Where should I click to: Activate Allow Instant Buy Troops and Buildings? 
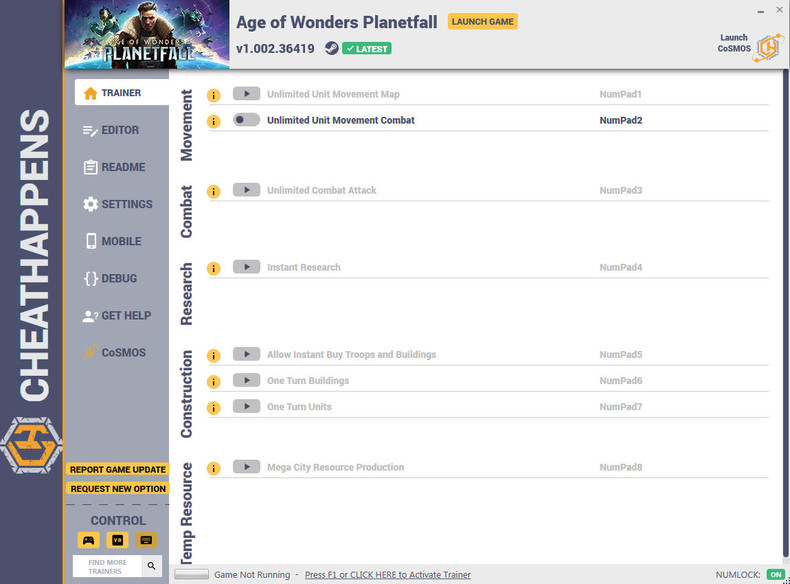point(246,354)
